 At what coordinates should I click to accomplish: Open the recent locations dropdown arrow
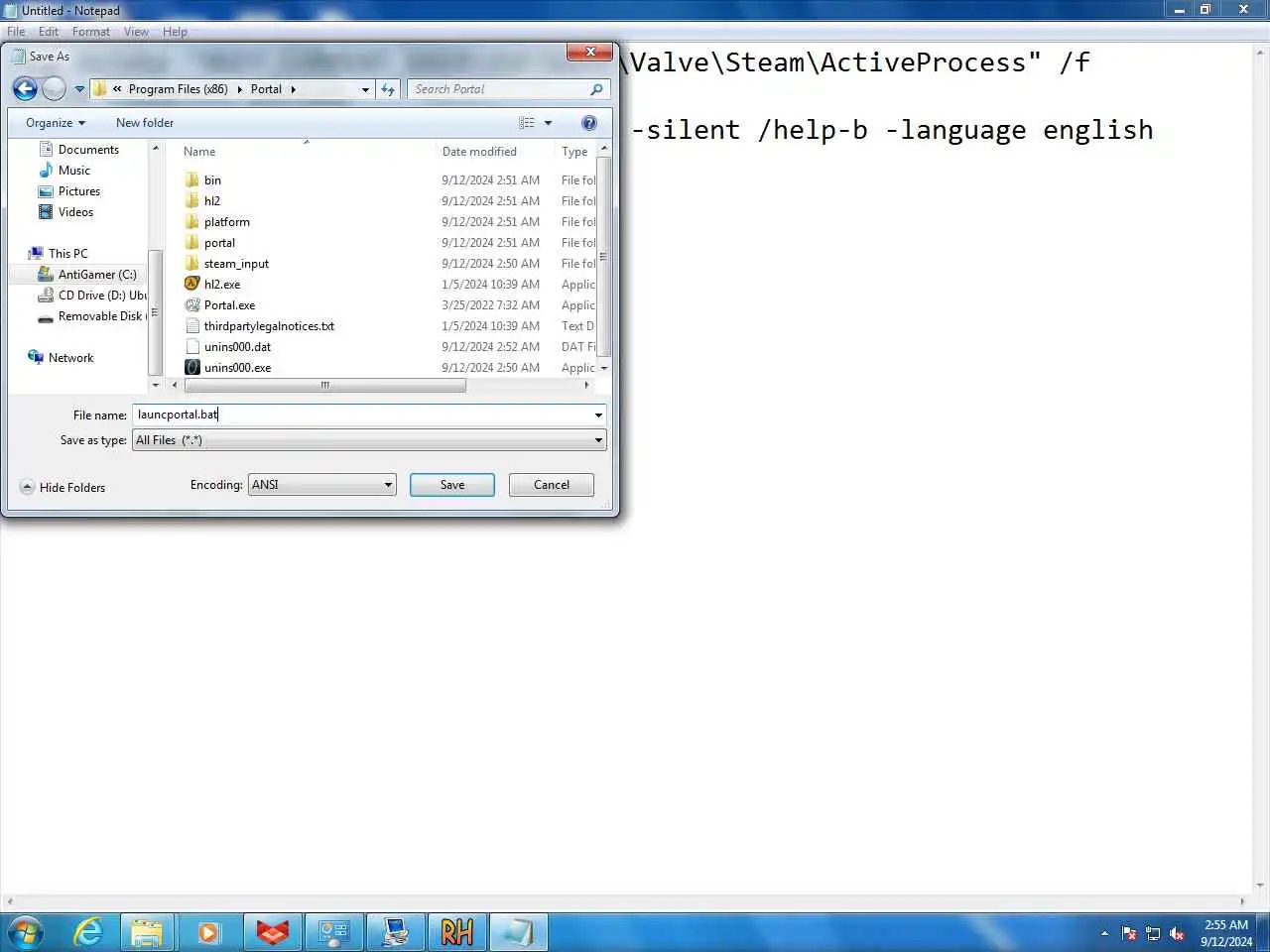click(x=79, y=89)
